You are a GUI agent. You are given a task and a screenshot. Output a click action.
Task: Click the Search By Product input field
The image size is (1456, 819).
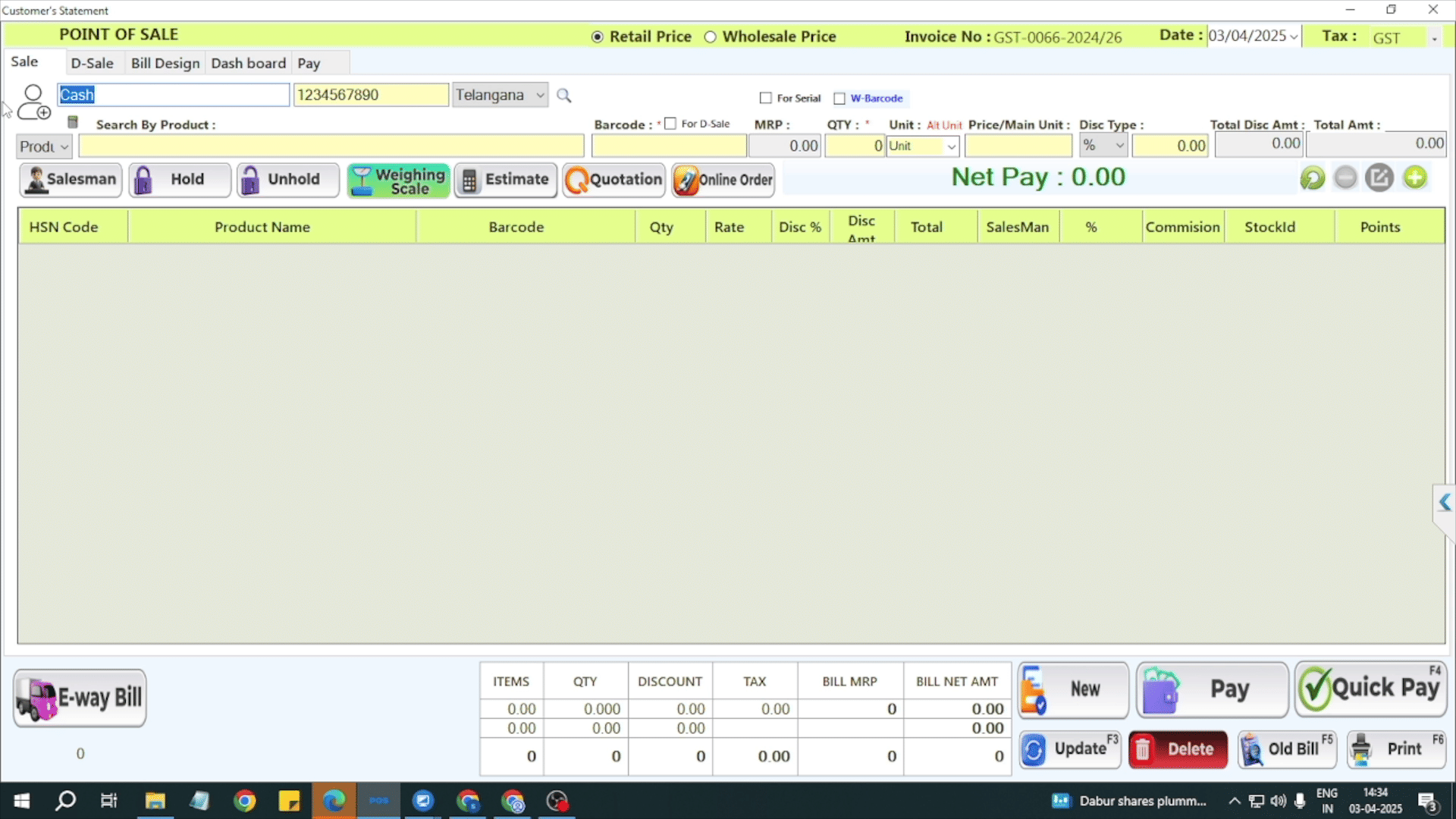[x=331, y=146]
